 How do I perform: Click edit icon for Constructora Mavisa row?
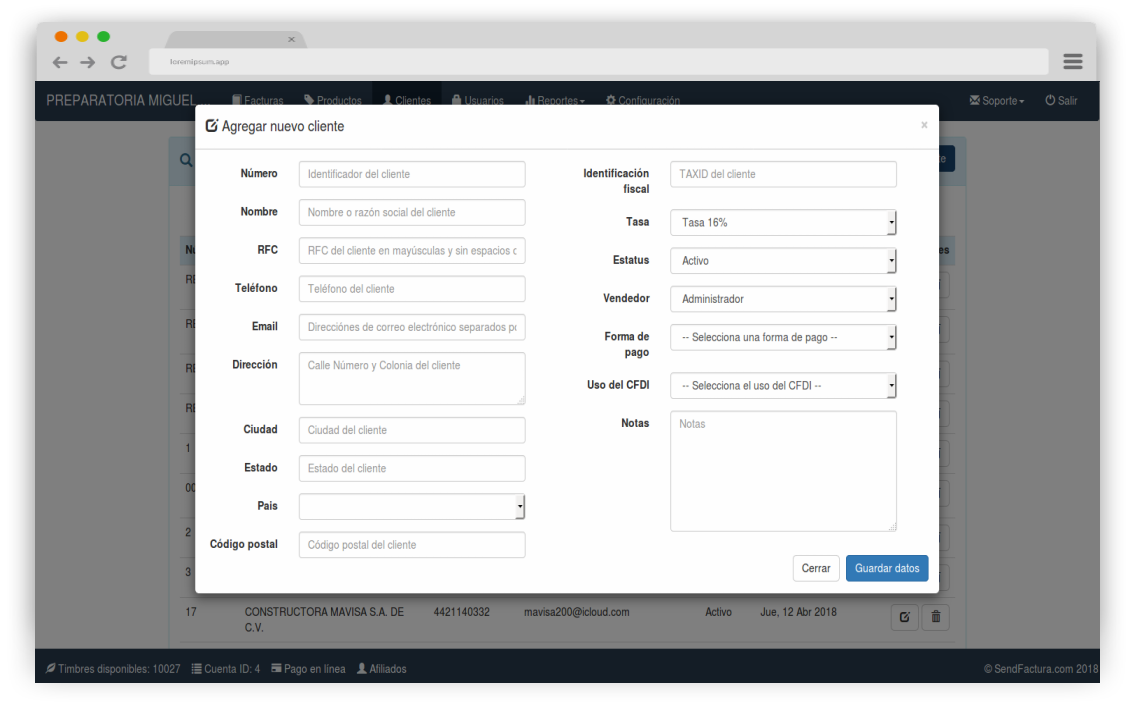tap(903, 617)
